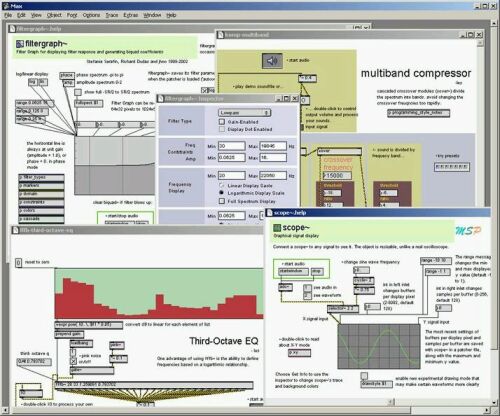Viewport: 500px width, 416px height.
Task: Click the oscilloscope display showing the sine wave
Action: (x=379, y=346)
